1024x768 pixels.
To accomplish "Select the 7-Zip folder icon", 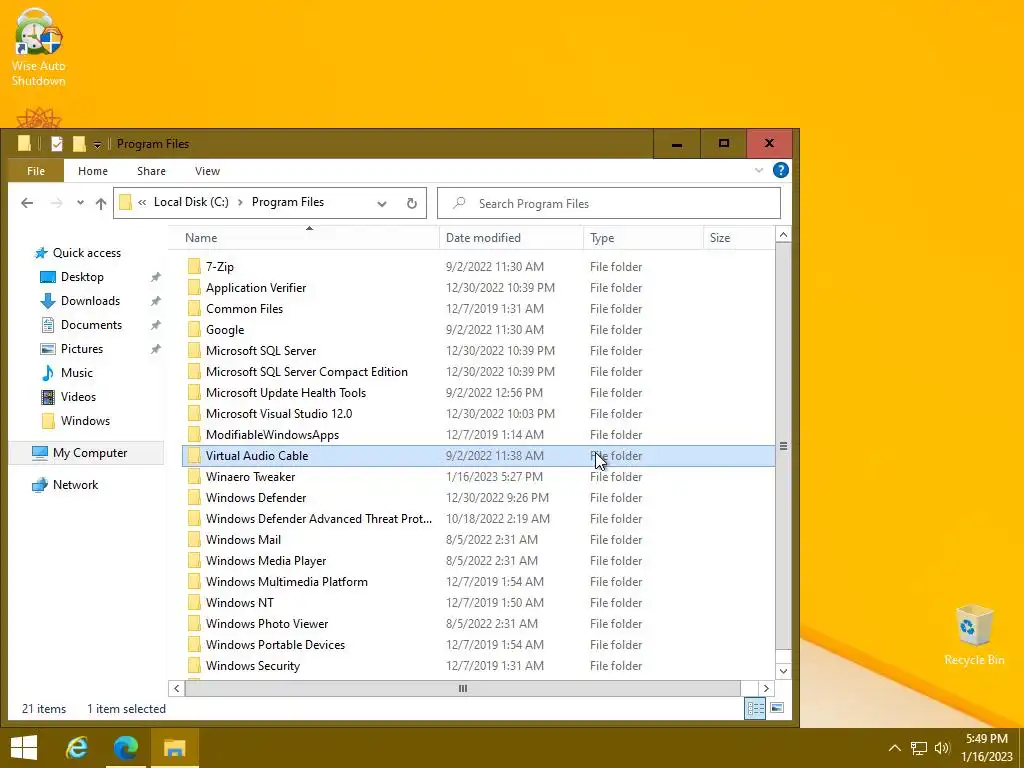I will pos(194,266).
